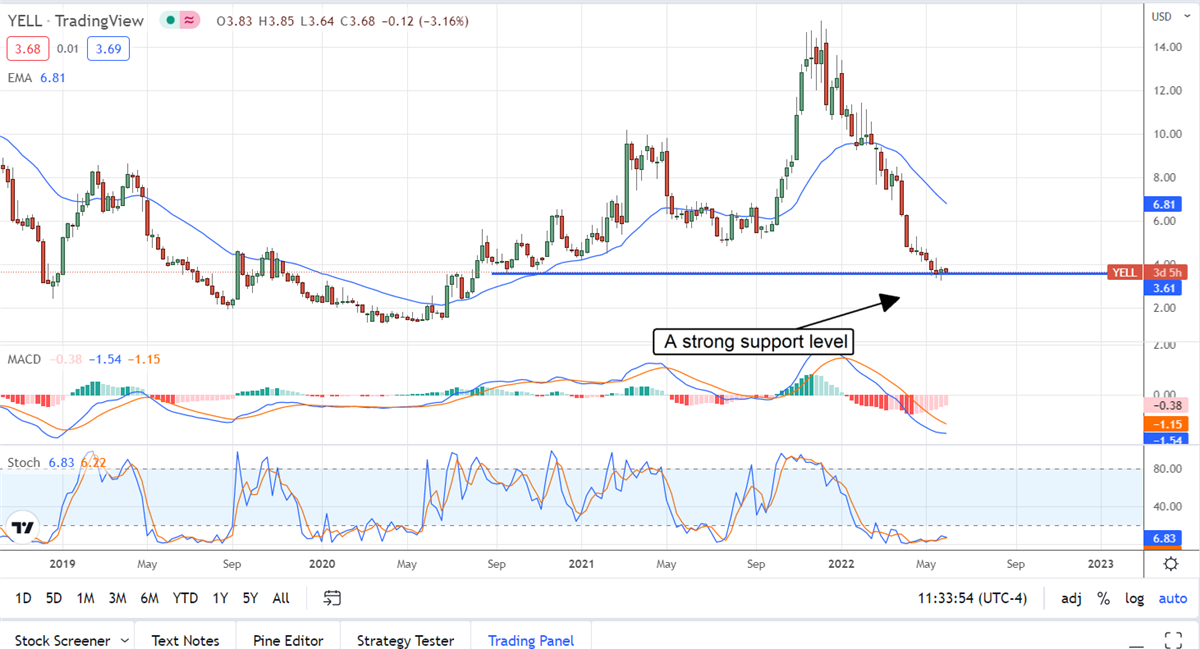Image resolution: width=1200 pixels, height=649 pixels.
Task: Click the USD currency label
Action: pos(1162,16)
